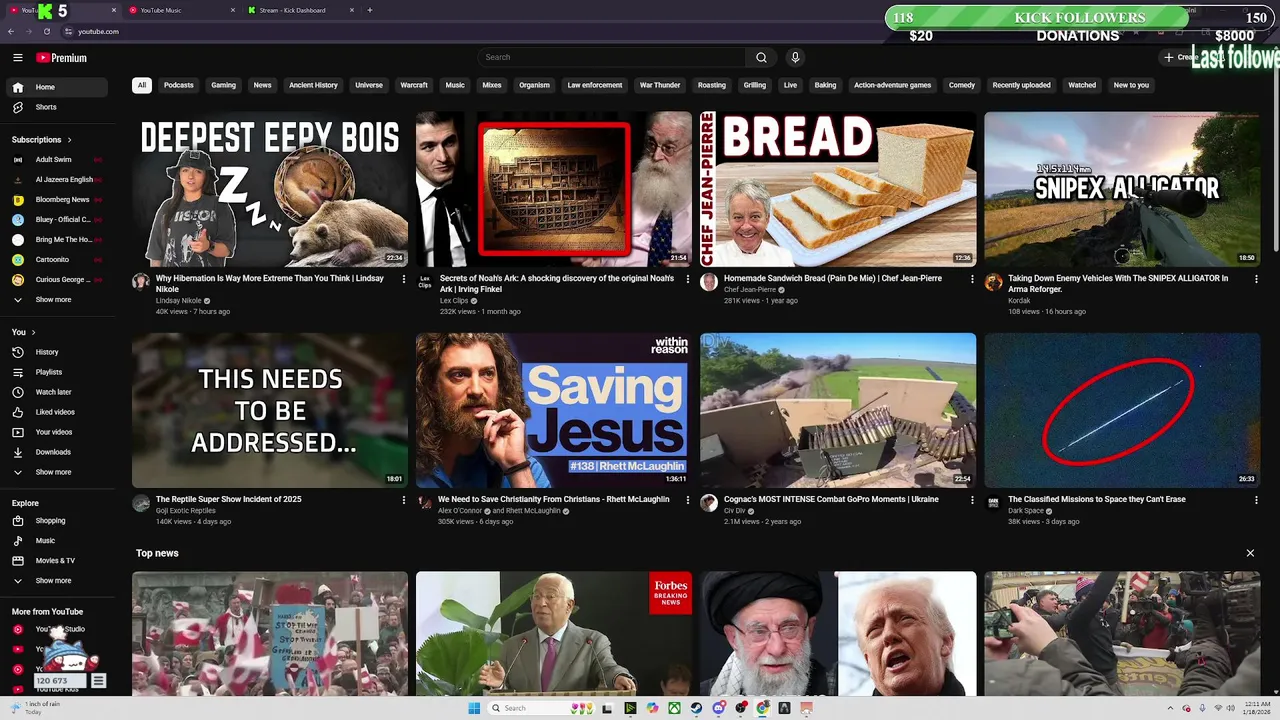This screenshot has width=1280, height=720.
Task: Start voice search with microphone icon
Action: point(795,57)
